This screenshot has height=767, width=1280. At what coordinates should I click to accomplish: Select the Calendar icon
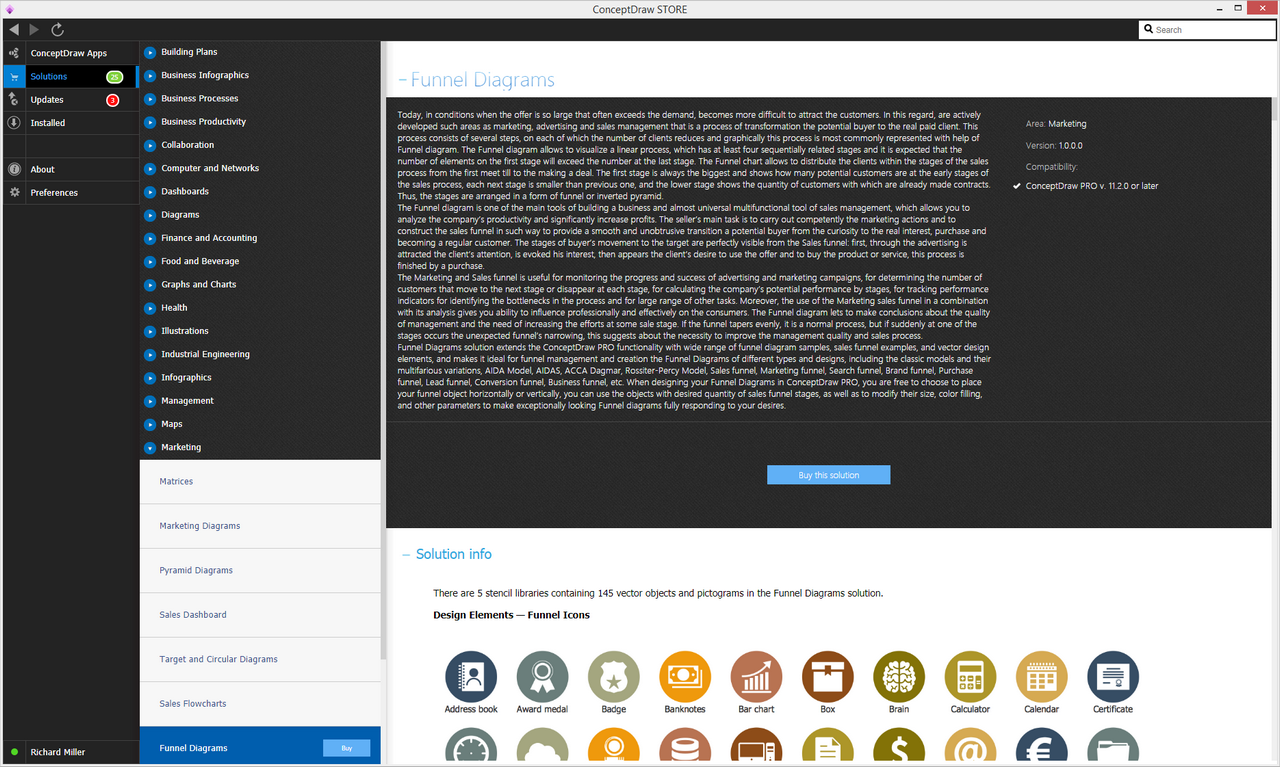(1041, 676)
